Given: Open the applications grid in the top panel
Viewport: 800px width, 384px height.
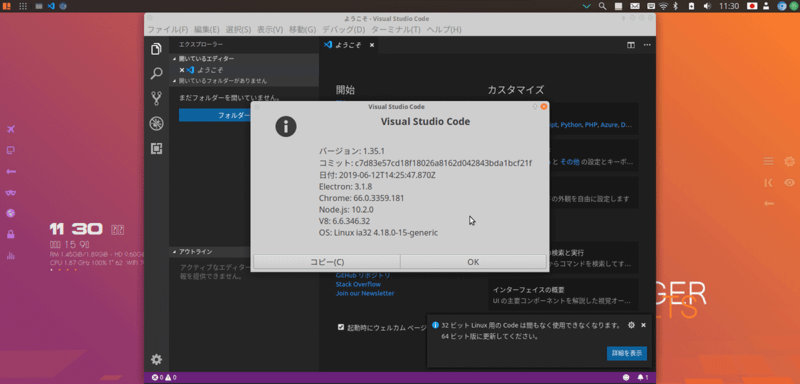Looking at the screenshot, I should pyautogui.click(x=23, y=6).
